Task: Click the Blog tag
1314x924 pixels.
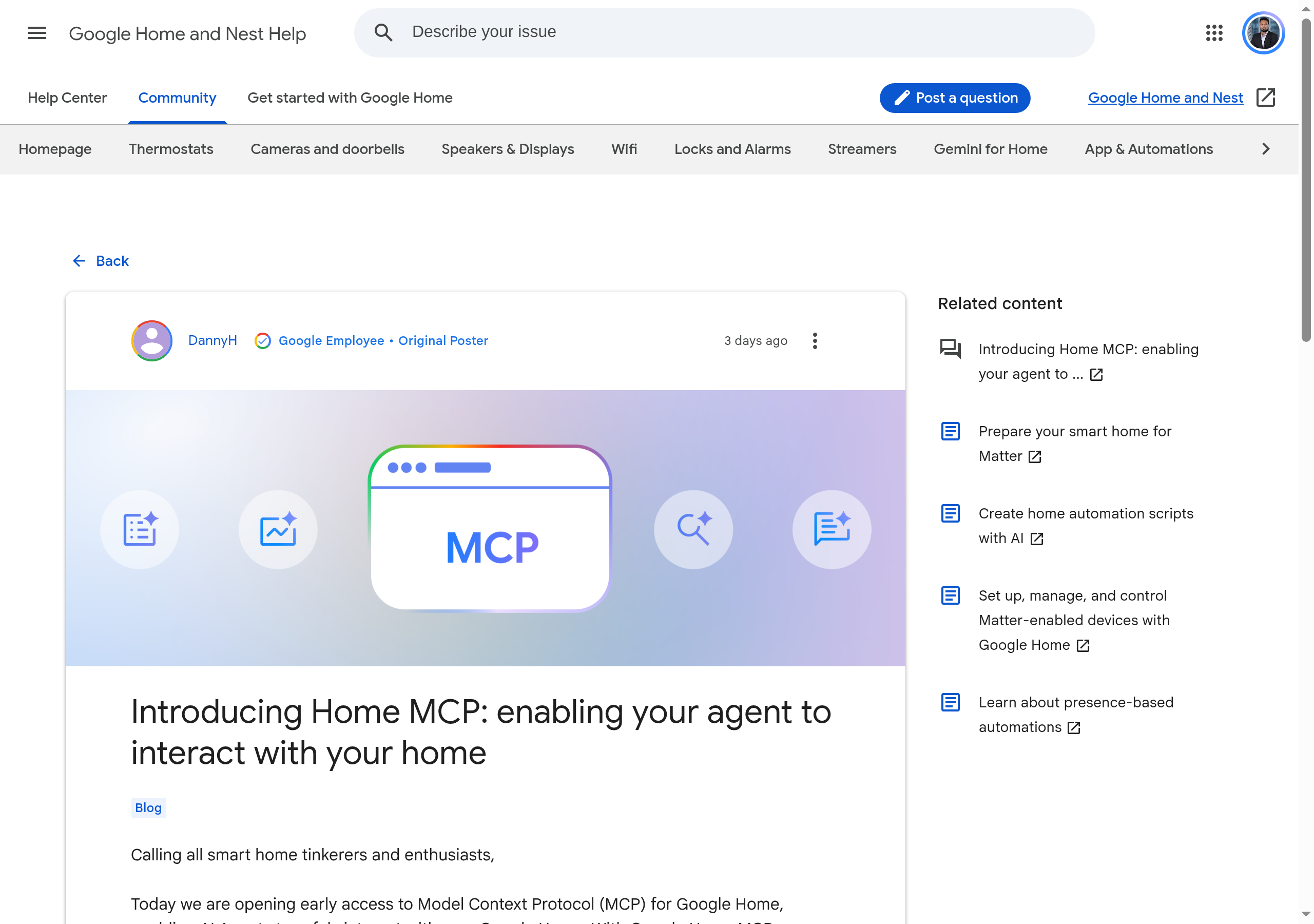Action: pos(148,808)
